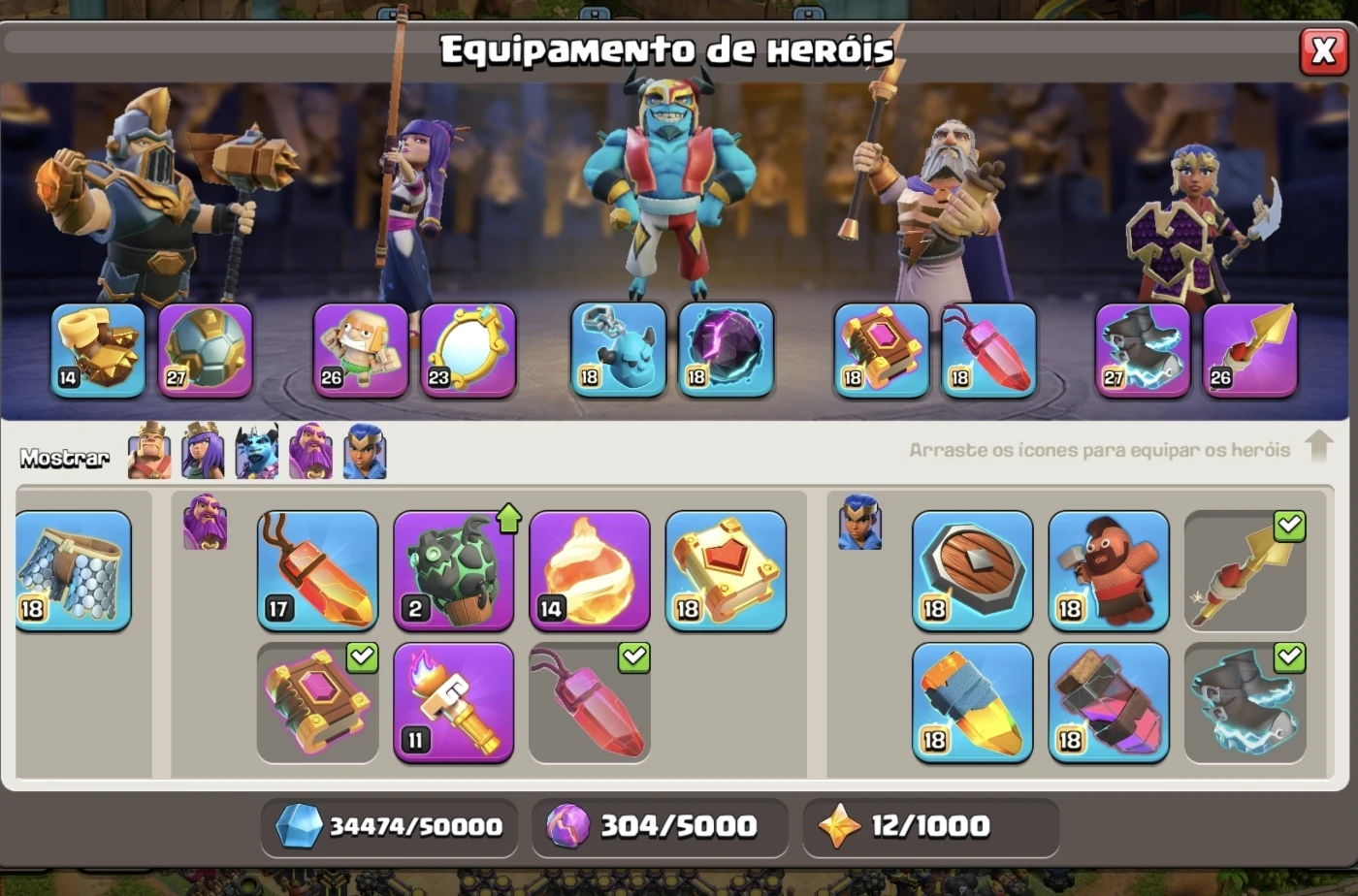Choose the level 2 green fireball equipment

tap(453, 571)
